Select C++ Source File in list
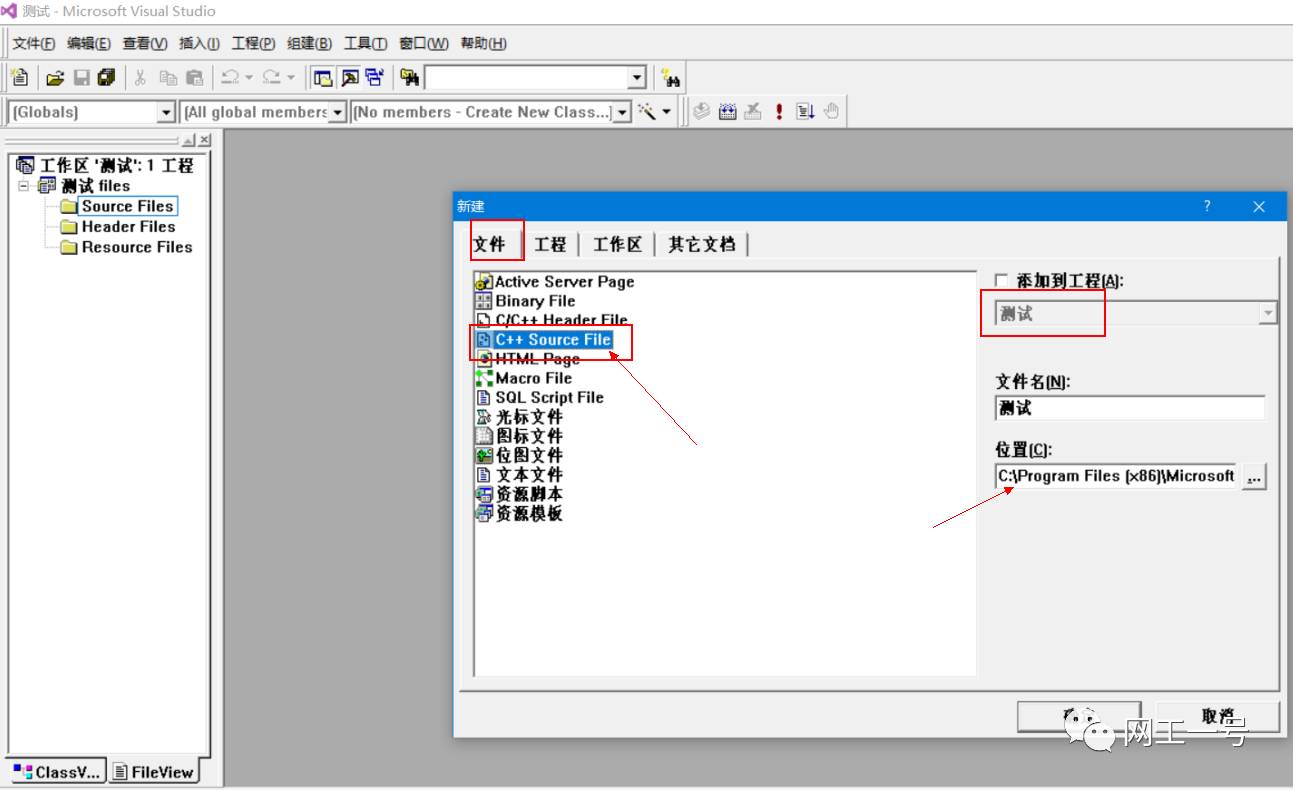Screen dimensions: 1293x790 coord(544,340)
